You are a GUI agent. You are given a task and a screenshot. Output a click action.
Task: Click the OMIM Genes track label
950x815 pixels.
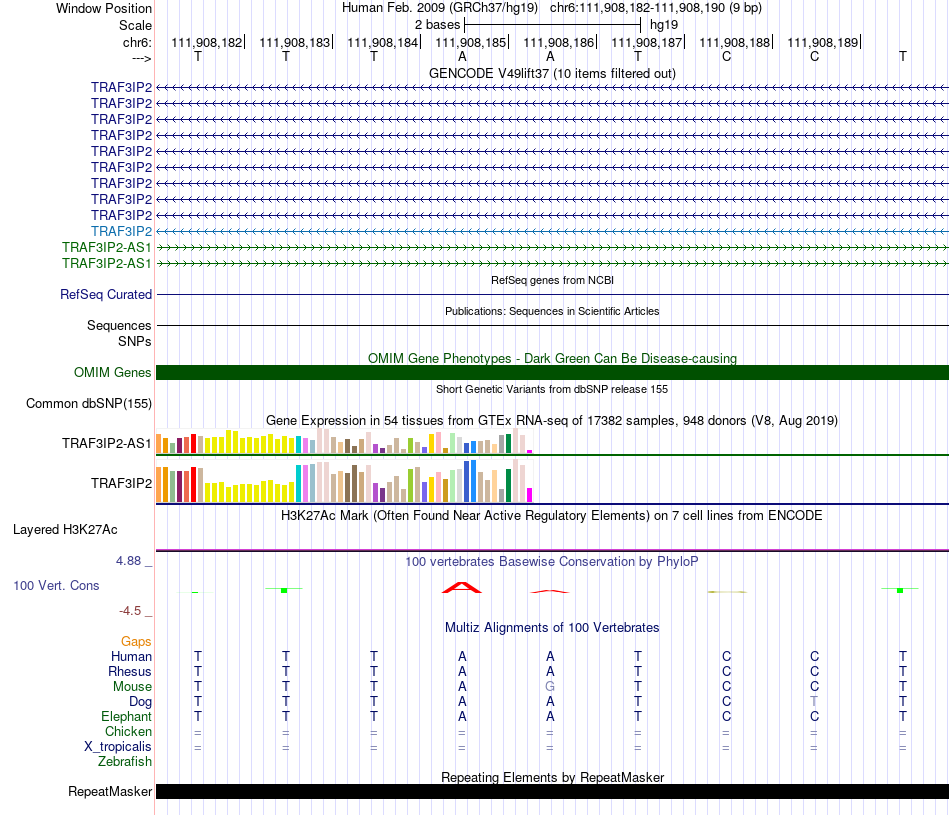(112, 373)
